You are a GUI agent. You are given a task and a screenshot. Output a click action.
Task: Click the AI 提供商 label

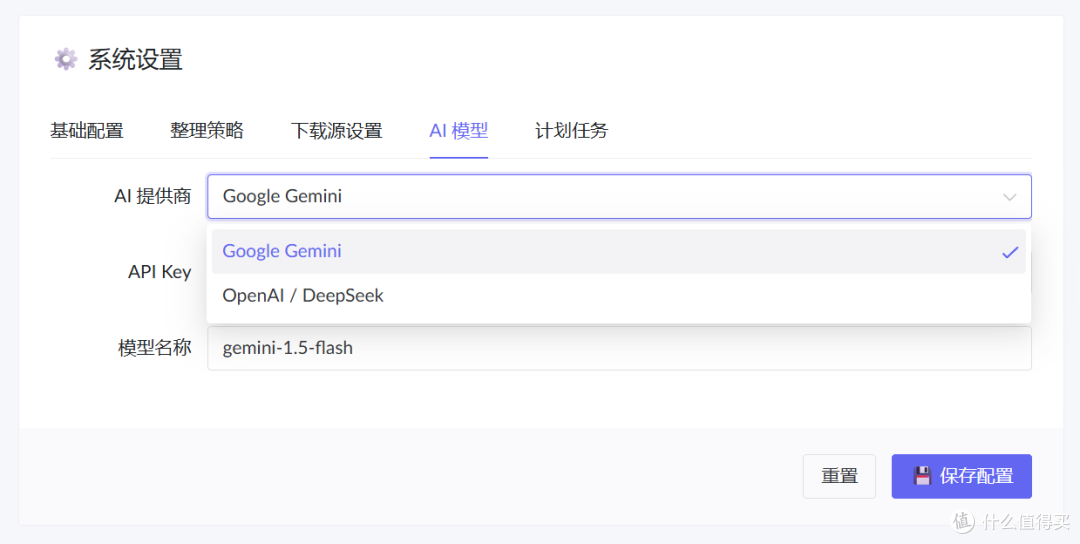click(152, 196)
